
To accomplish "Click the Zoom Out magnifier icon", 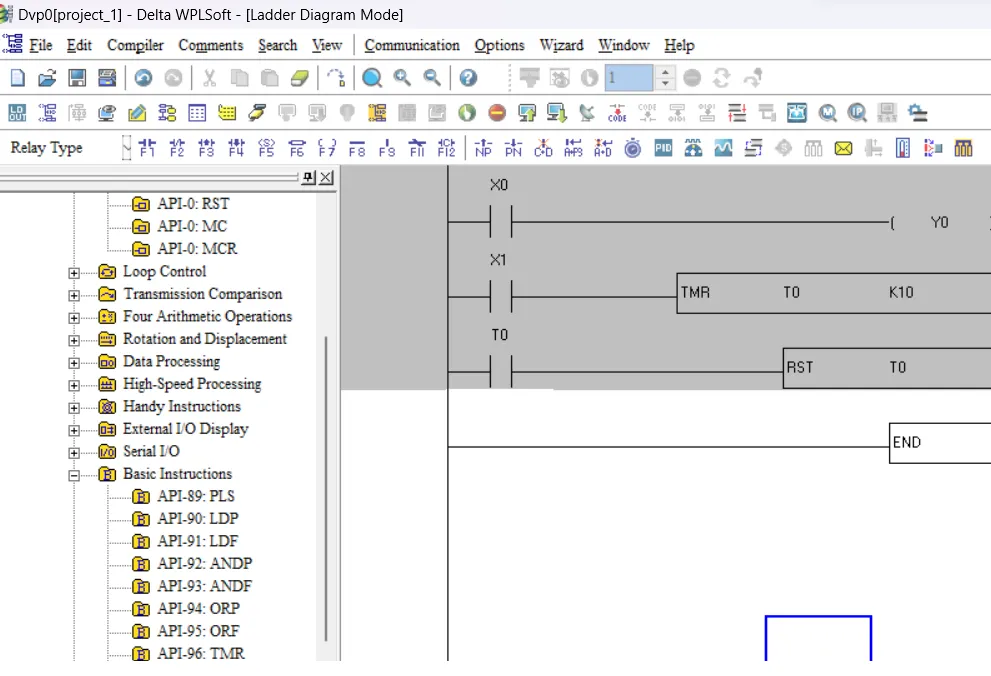I will (432, 78).
